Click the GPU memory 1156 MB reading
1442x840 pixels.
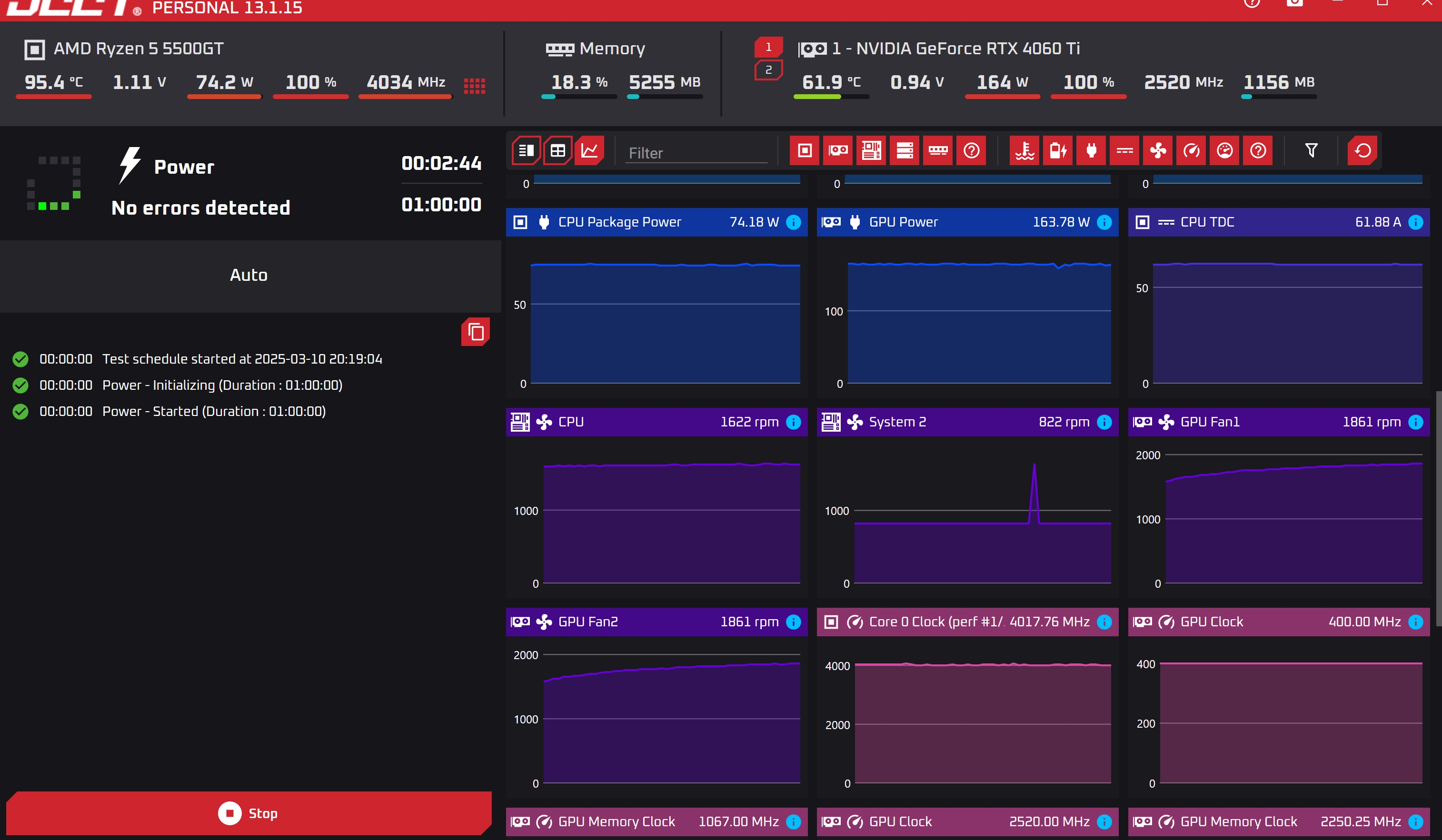1278,82
